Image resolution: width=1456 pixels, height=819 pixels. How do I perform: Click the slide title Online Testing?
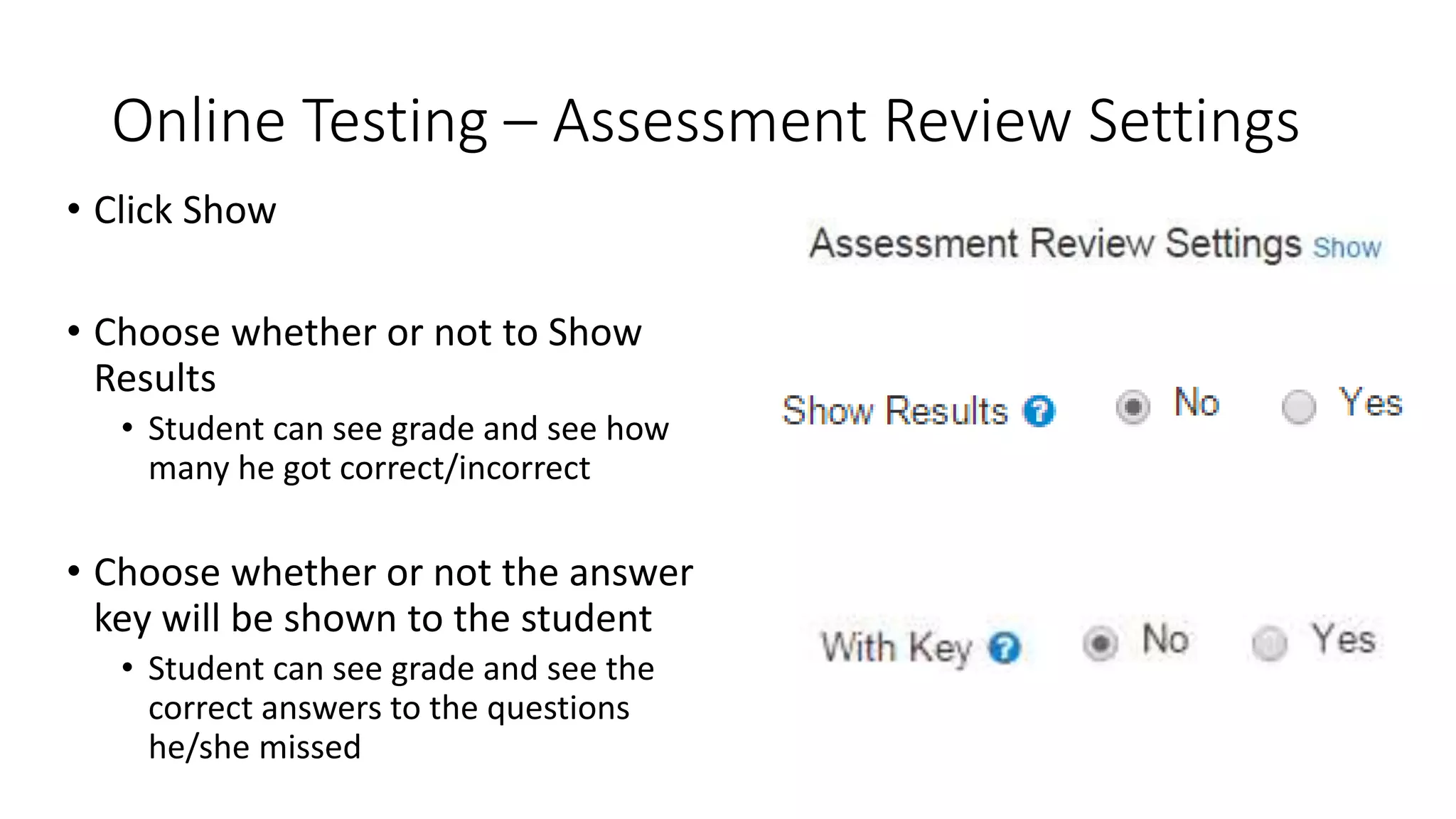[x=705, y=121]
